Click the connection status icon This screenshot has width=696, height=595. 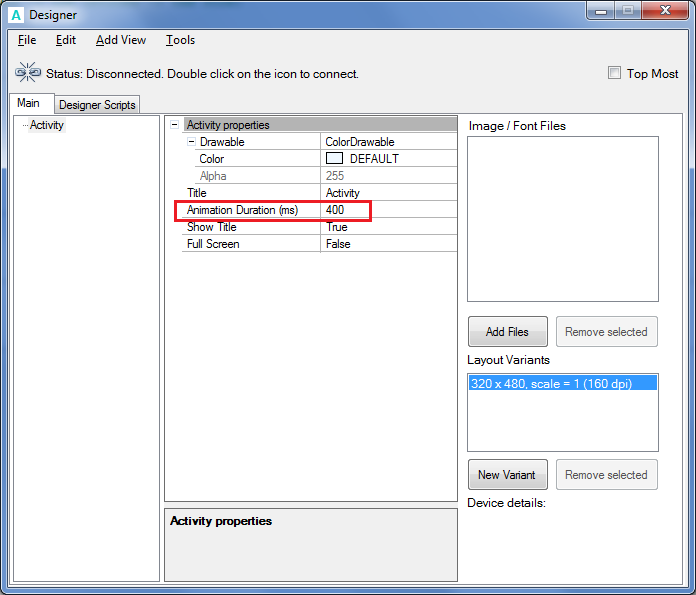point(28,72)
